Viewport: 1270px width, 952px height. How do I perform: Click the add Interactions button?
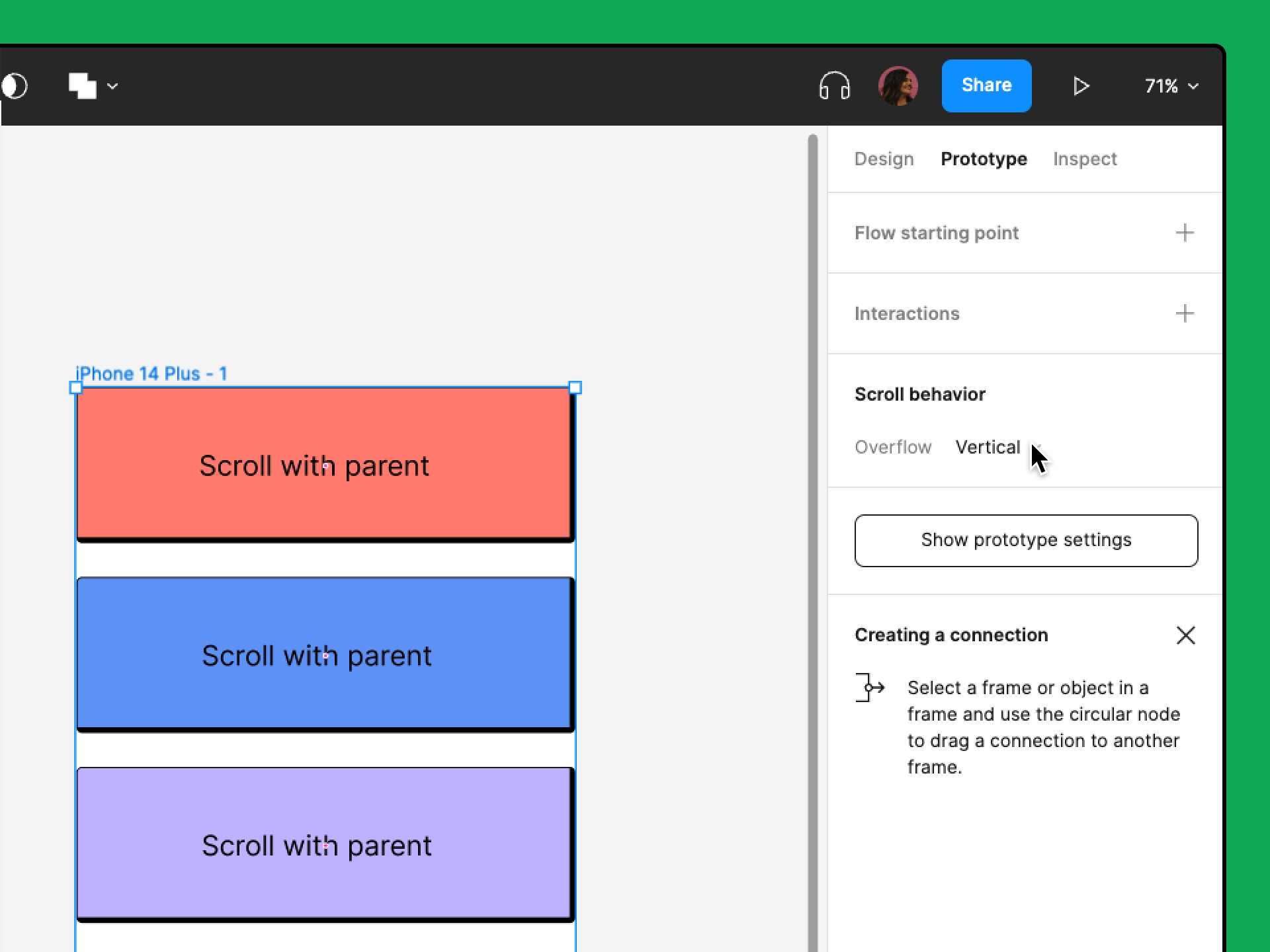click(1185, 312)
